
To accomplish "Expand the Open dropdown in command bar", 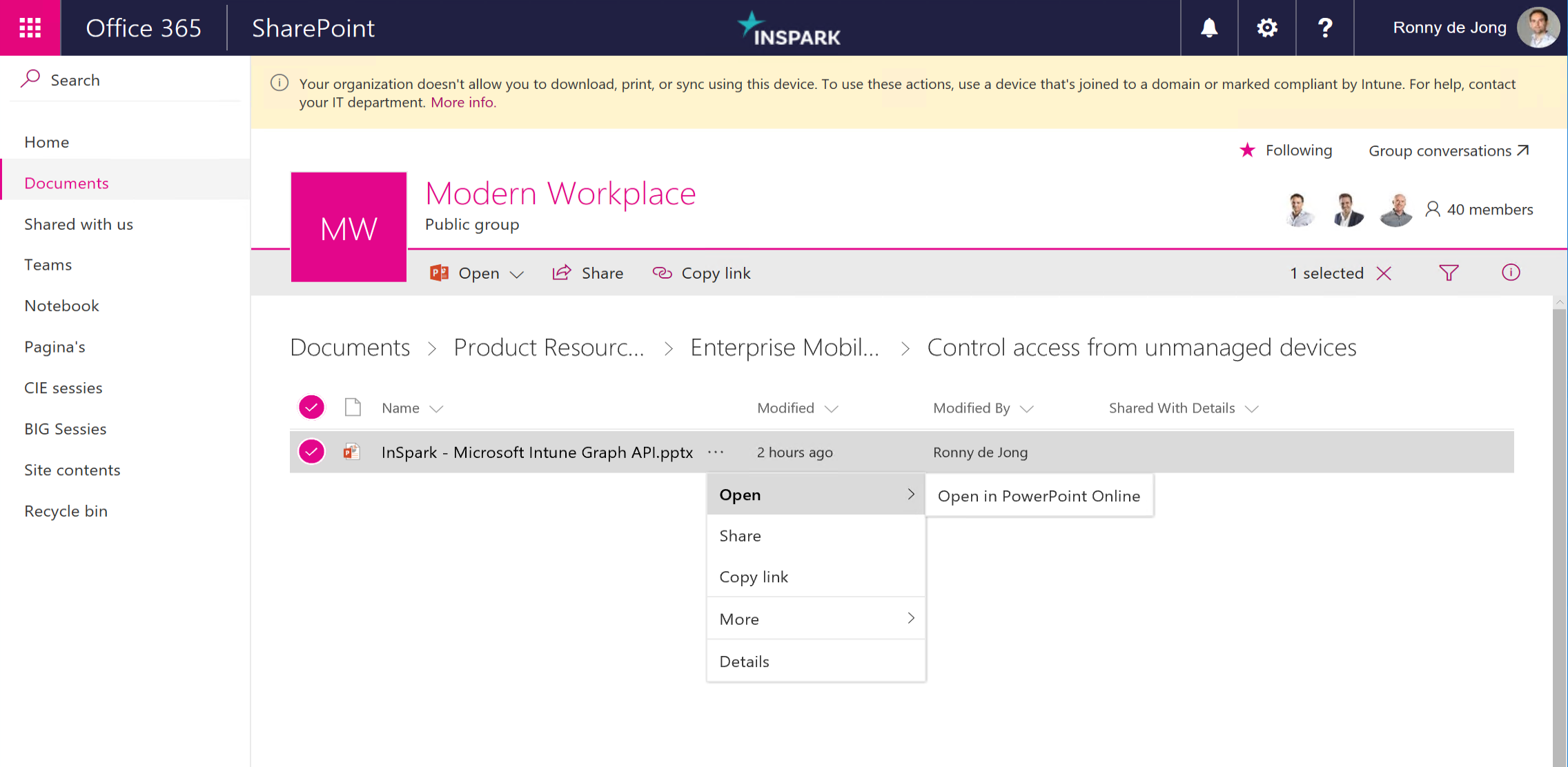I will point(517,274).
